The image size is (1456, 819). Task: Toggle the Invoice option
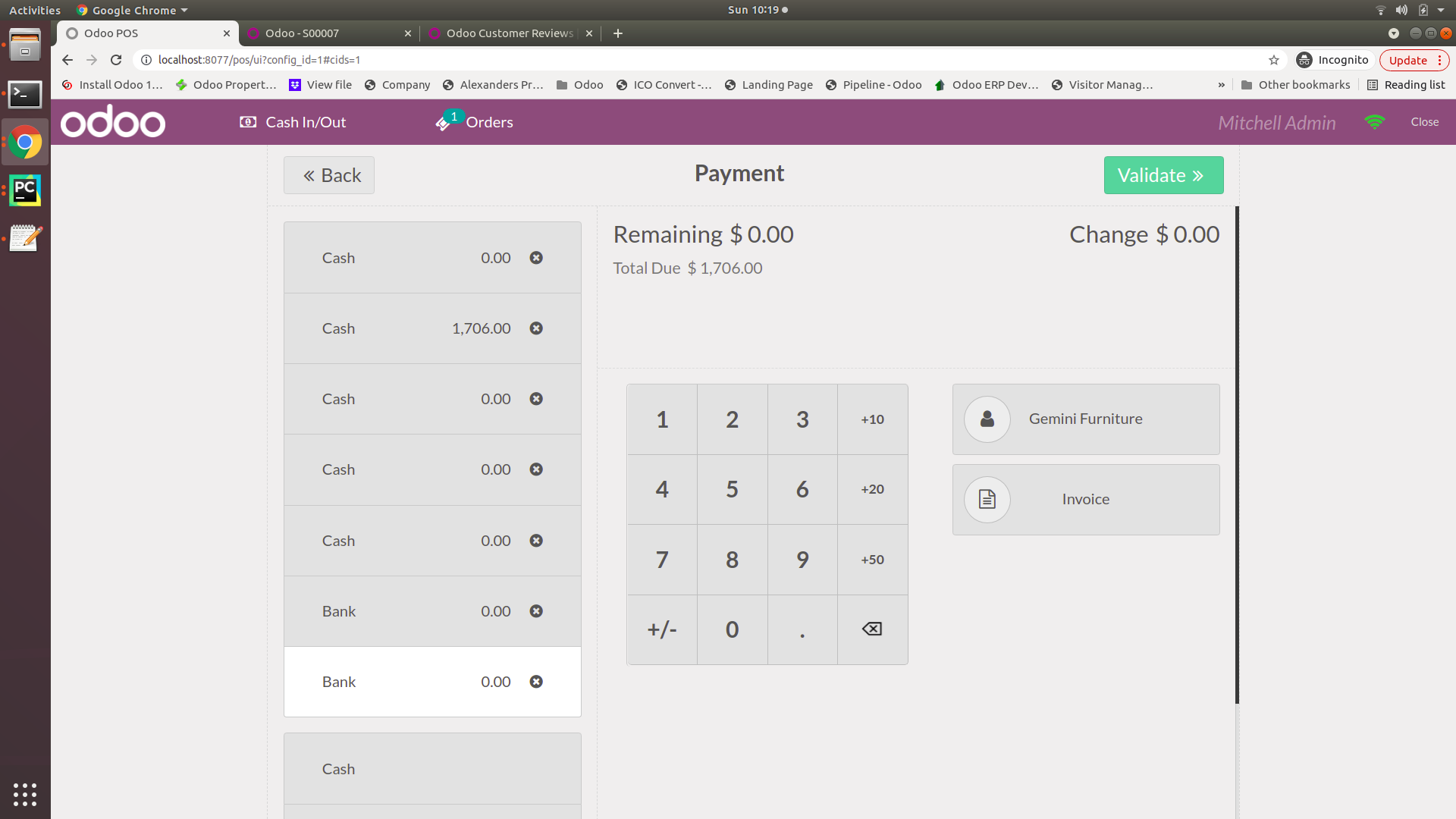coord(1085,499)
